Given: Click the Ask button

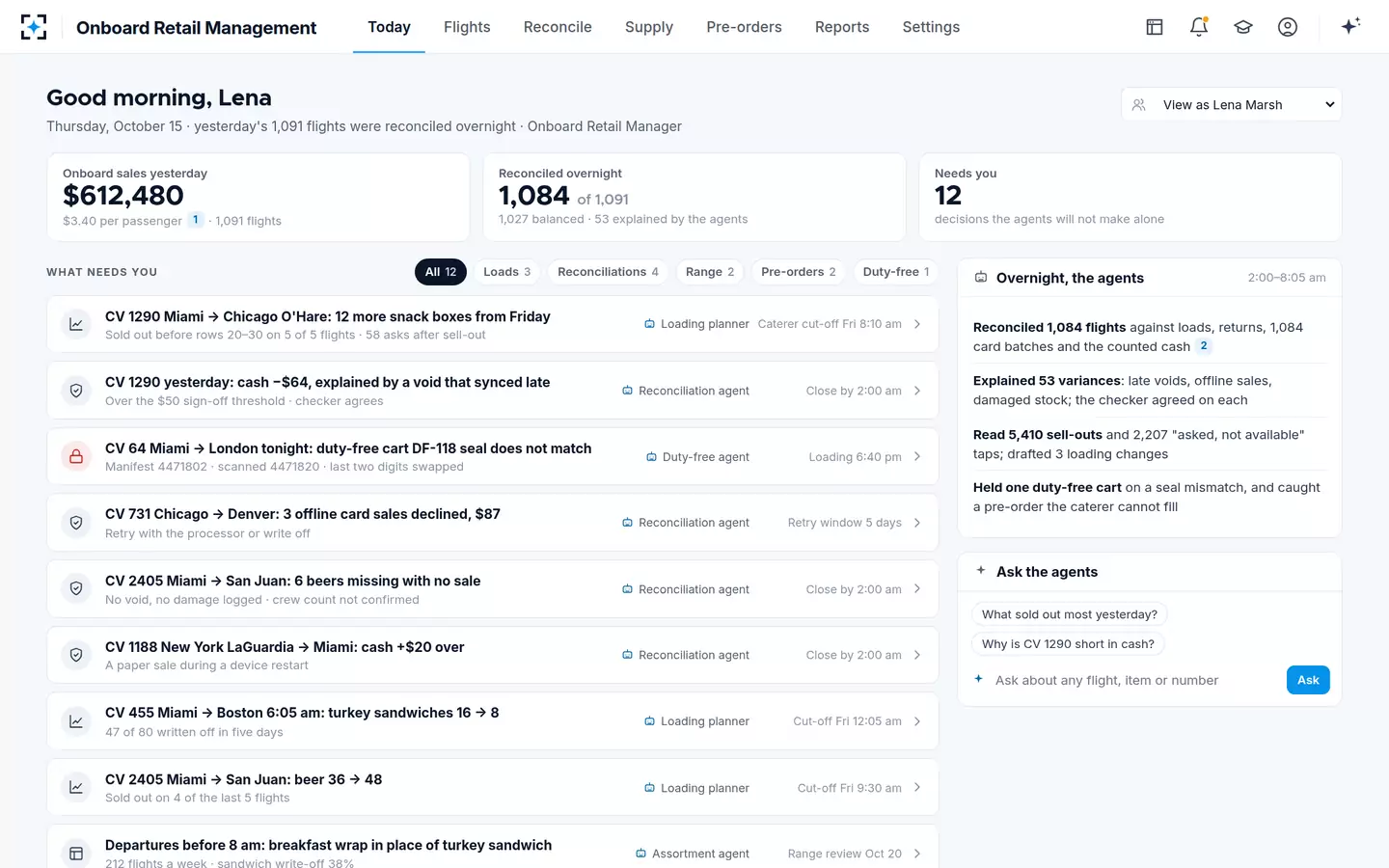Looking at the screenshot, I should (x=1308, y=680).
